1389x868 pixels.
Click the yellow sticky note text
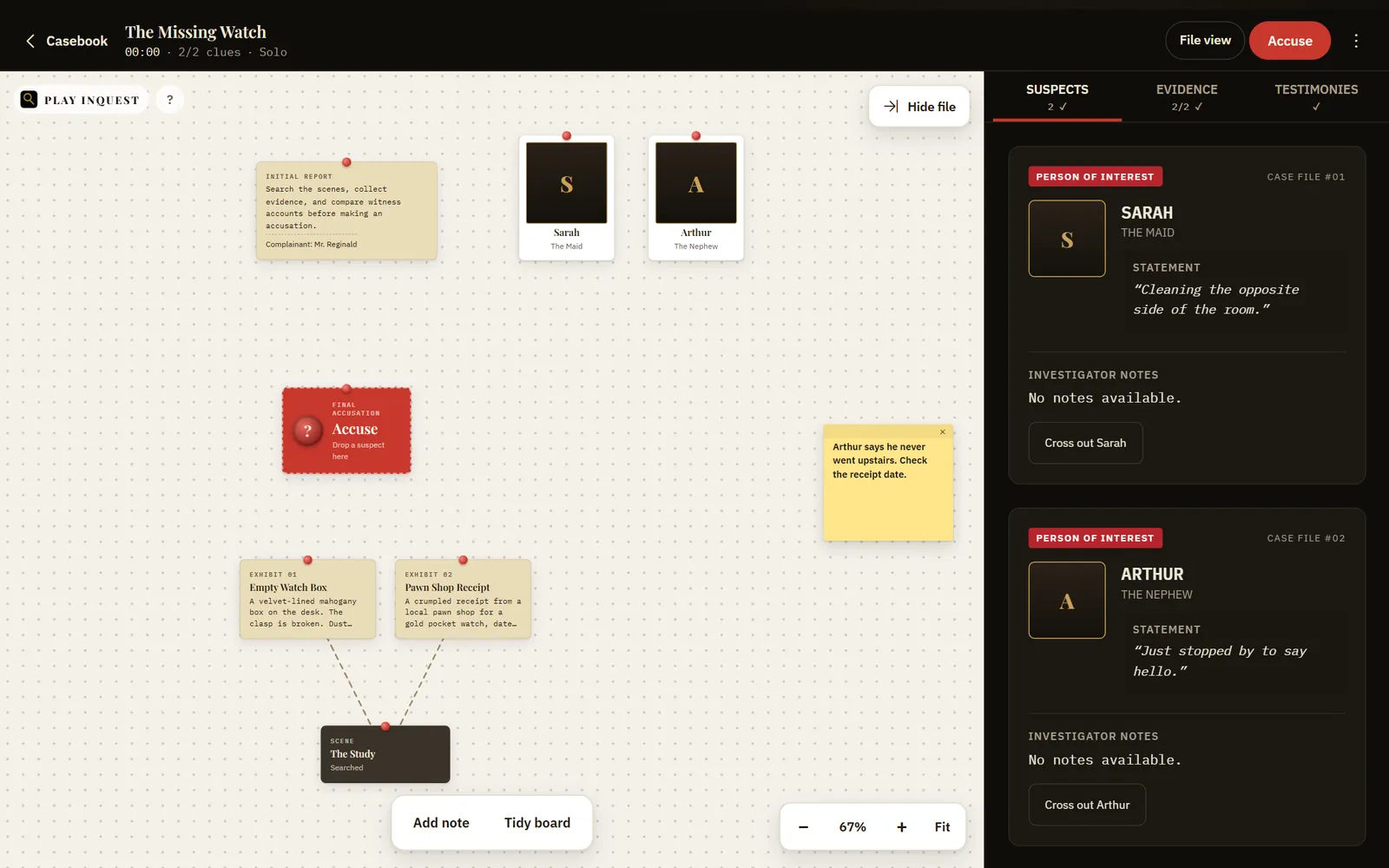click(879, 461)
